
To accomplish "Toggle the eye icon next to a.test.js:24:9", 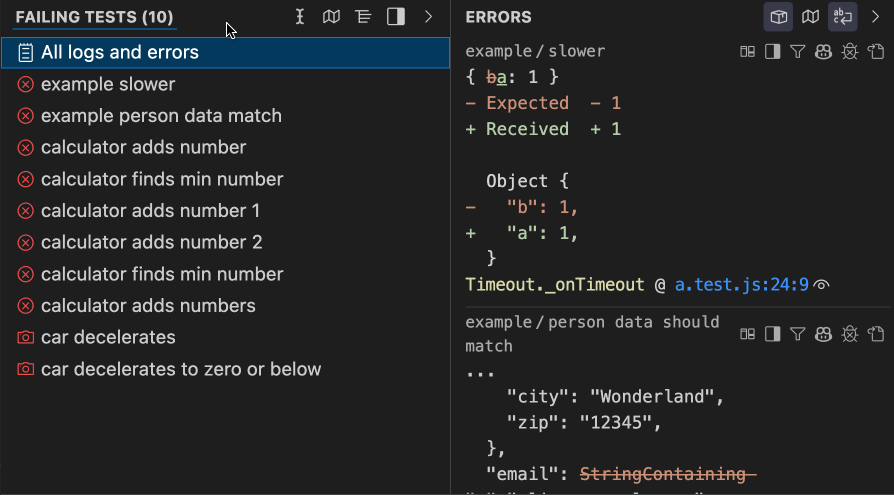I will coord(822,285).
